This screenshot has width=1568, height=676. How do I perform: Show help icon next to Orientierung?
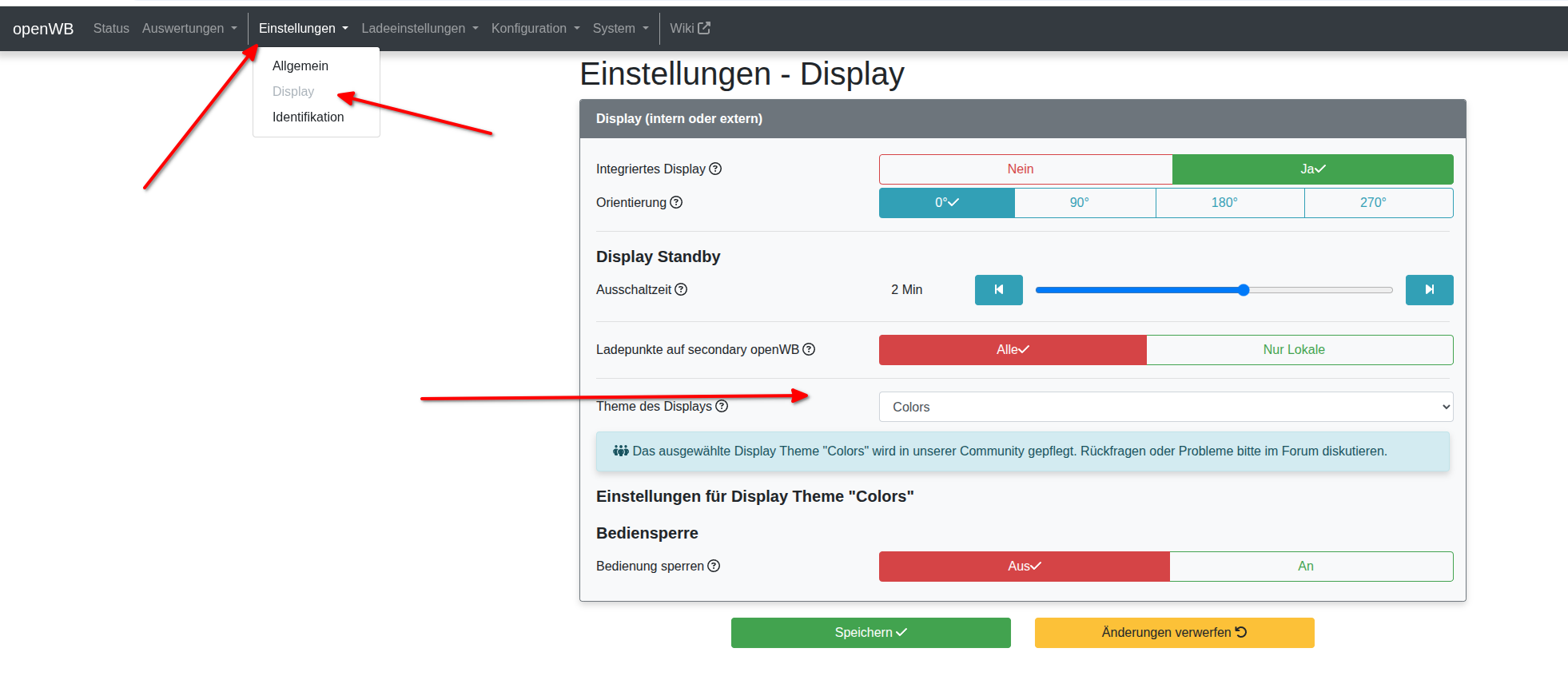pos(676,202)
